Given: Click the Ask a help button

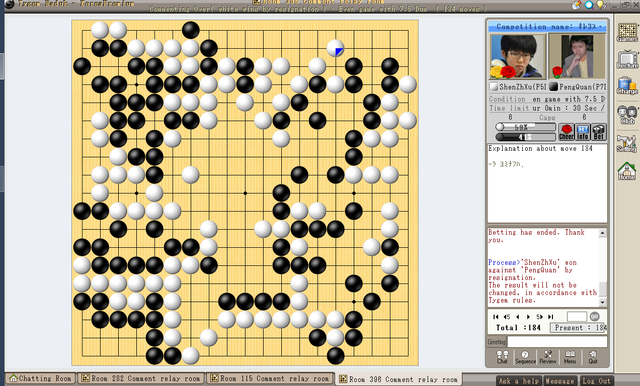Looking at the screenshot, I should tap(519, 381).
